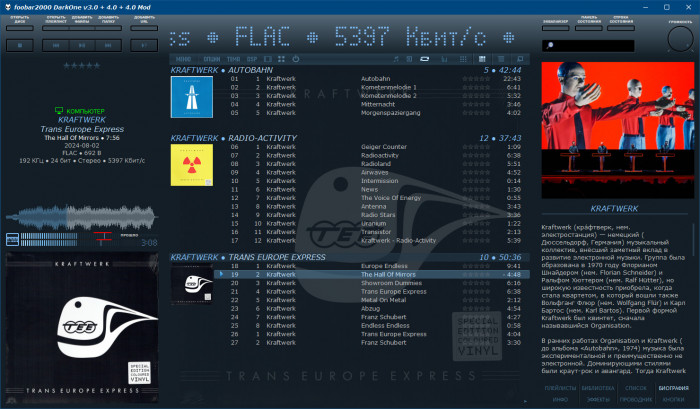The image size is (700, 409).
Task: Toggle the ЭКВАЛАЙЗЕР button
Action: (x=555, y=28)
